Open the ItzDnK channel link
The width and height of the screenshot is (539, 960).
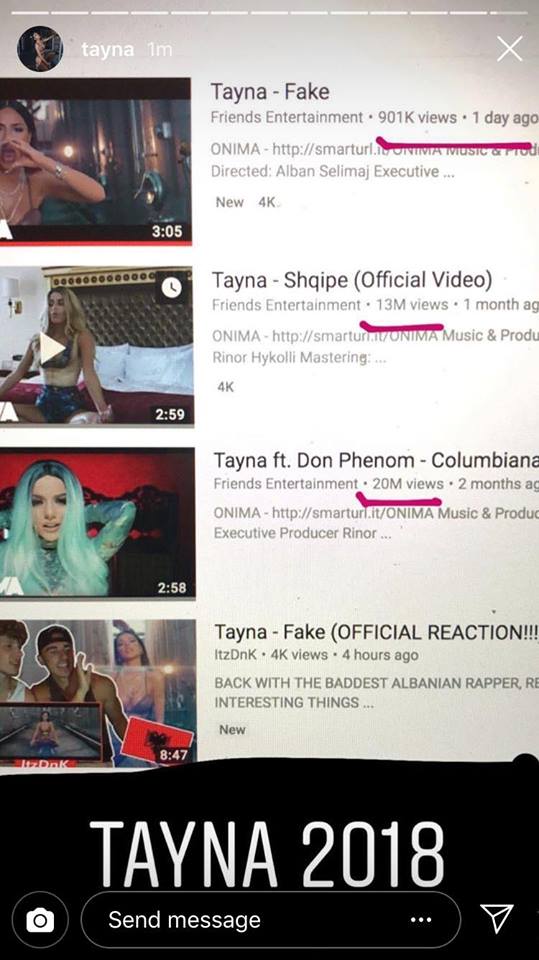(x=235, y=655)
